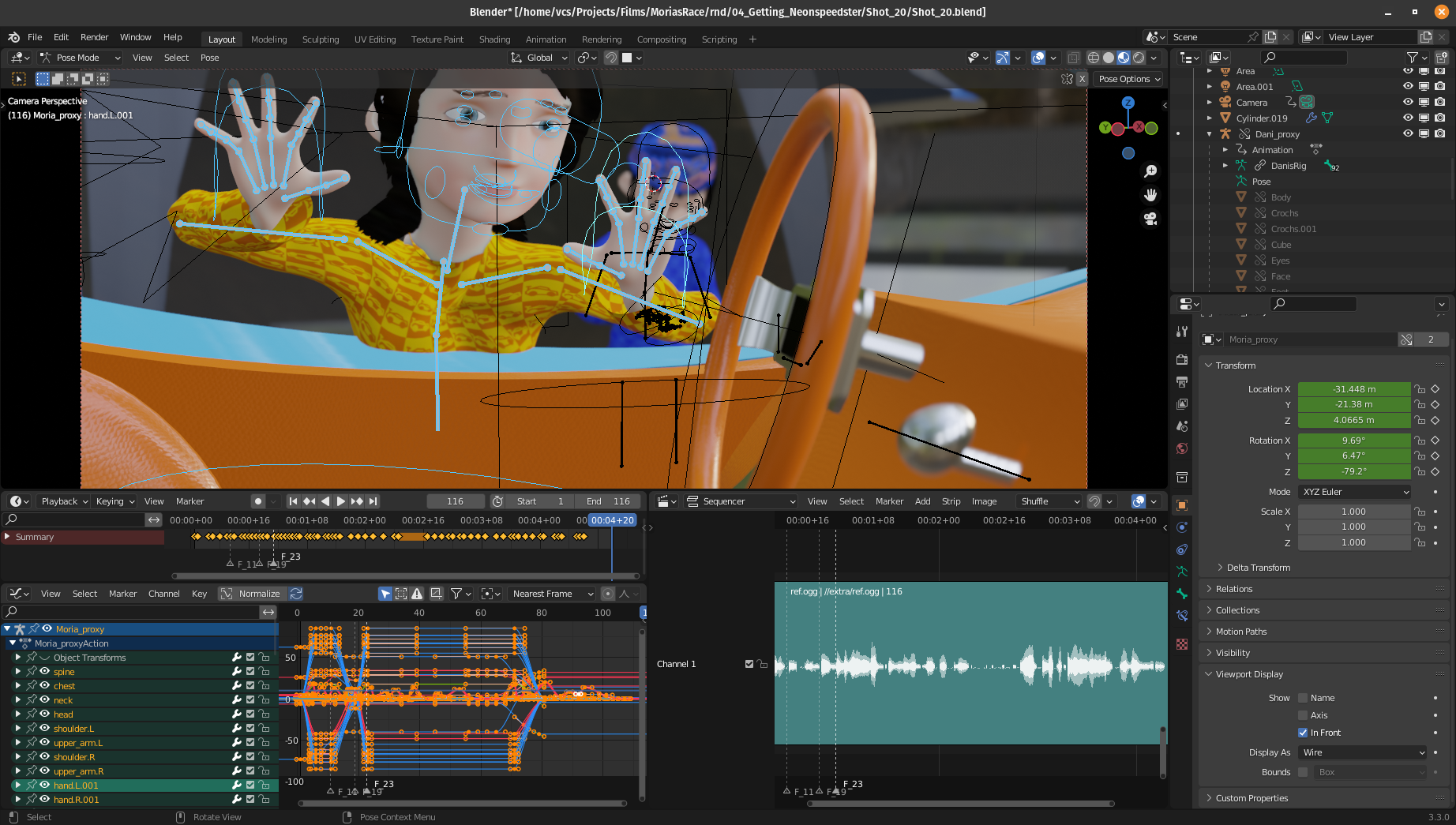Click the End frame field
Image resolution: width=1456 pixels, height=825 pixels.
click(608, 501)
